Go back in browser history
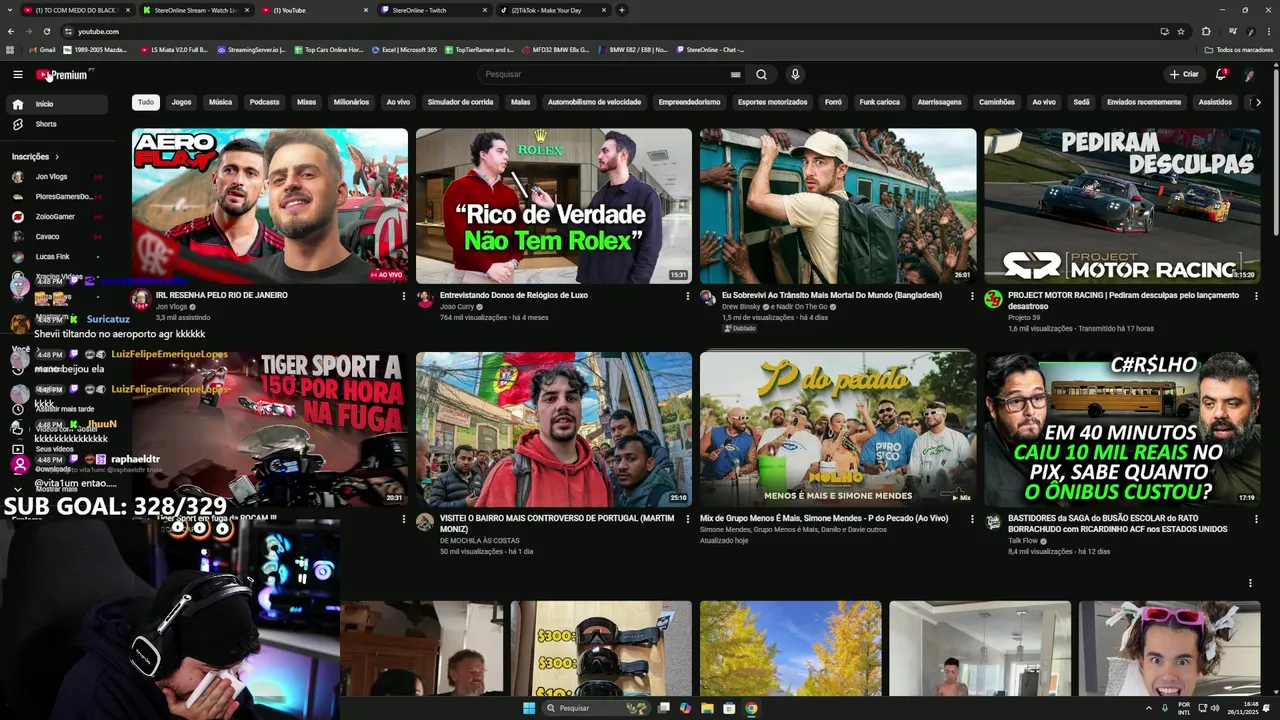 tap(11, 31)
